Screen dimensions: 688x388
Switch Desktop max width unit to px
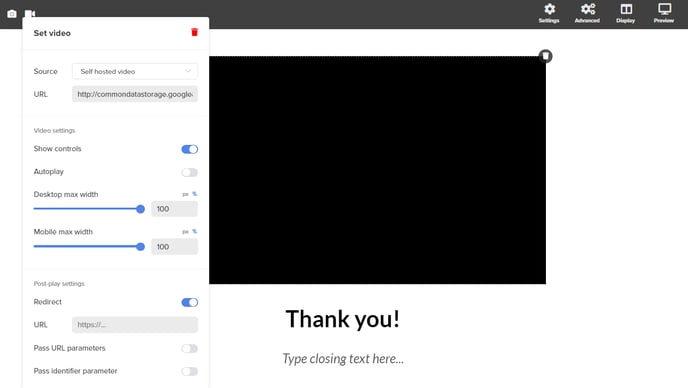(x=185, y=194)
